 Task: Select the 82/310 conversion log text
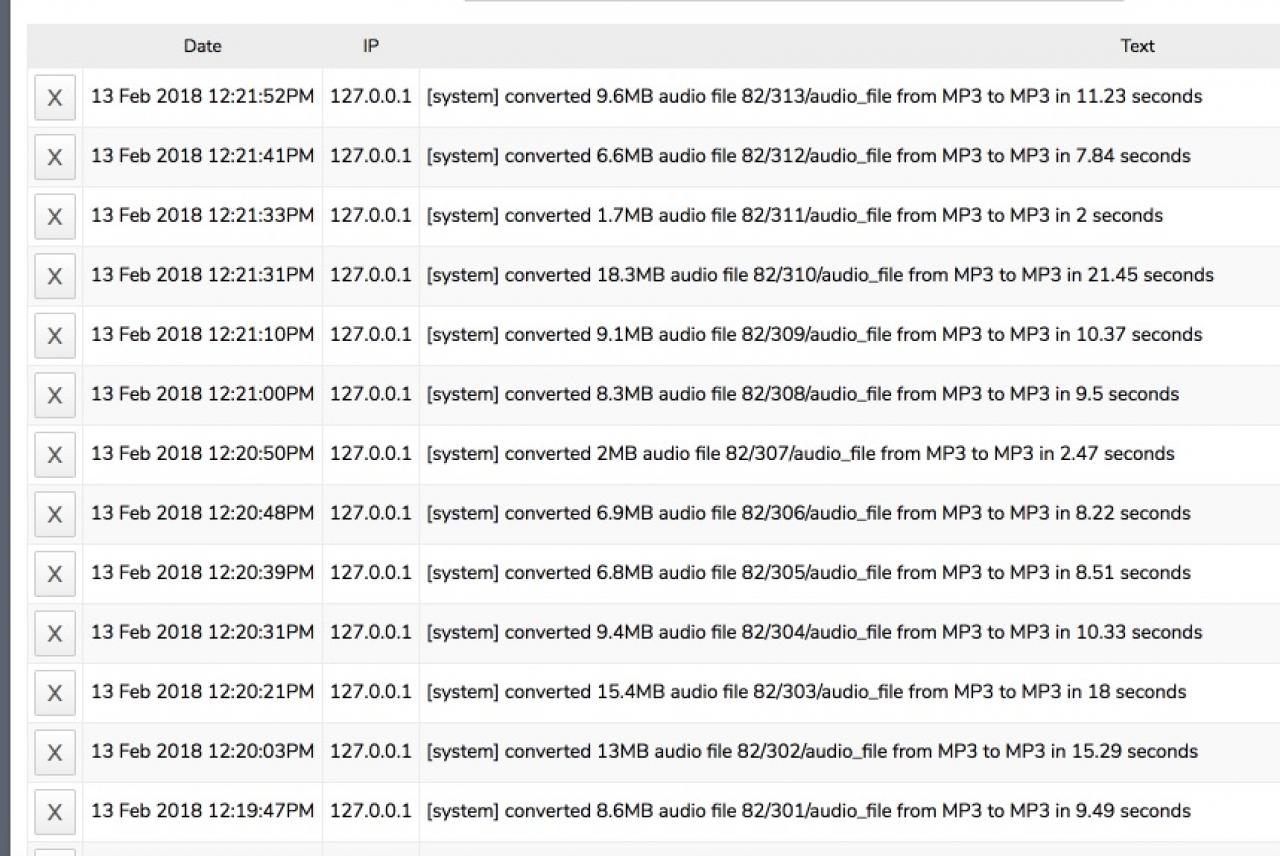(x=820, y=275)
